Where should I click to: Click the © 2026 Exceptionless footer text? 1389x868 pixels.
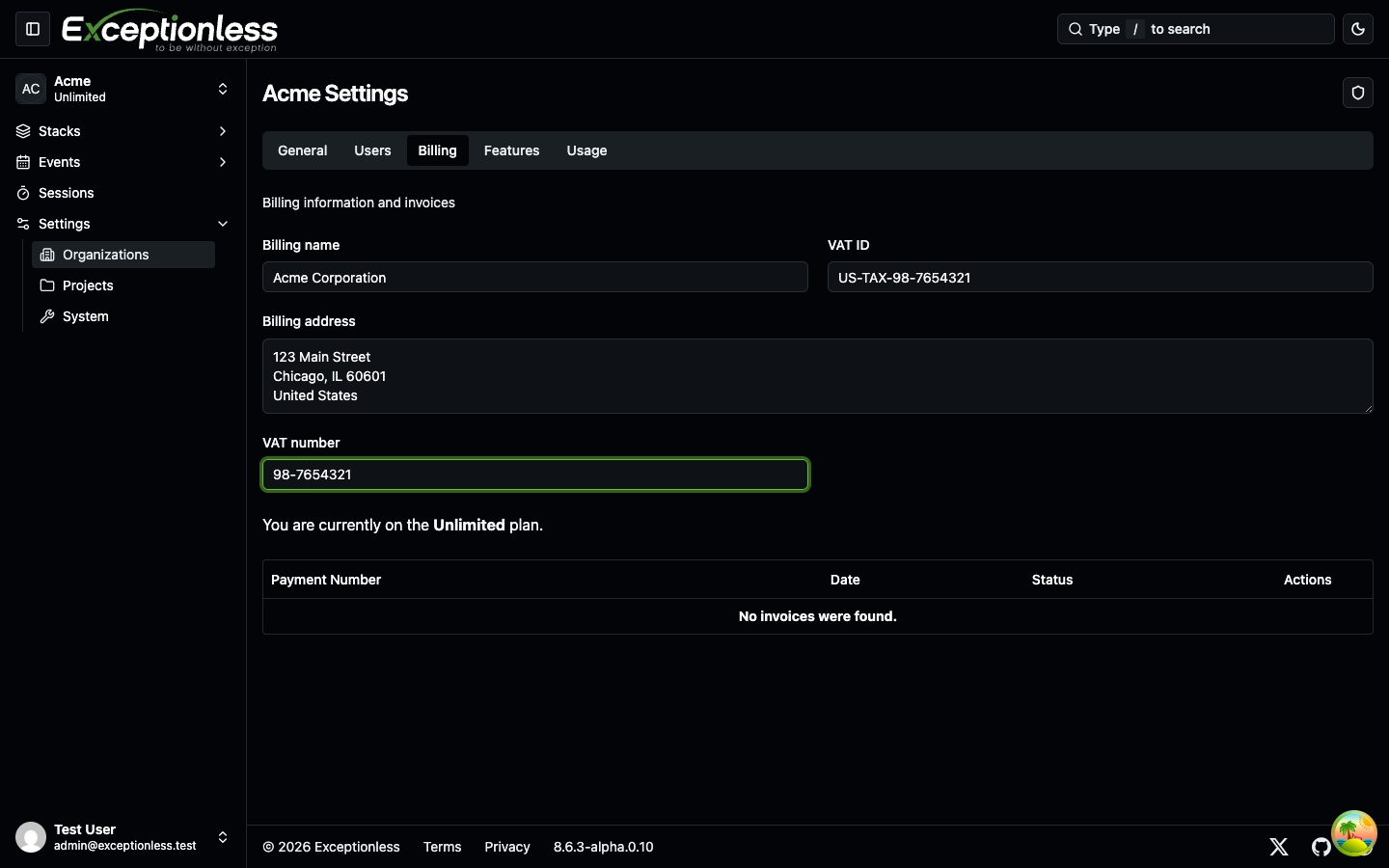pyautogui.click(x=331, y=847)
